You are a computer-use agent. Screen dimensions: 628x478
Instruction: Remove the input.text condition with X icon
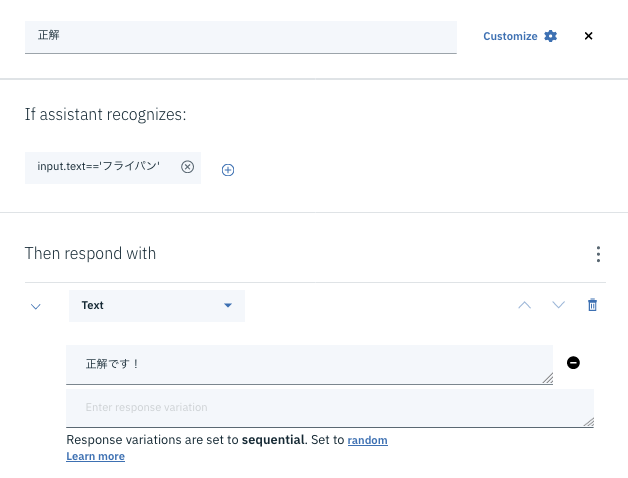click(x=187, y=167)
